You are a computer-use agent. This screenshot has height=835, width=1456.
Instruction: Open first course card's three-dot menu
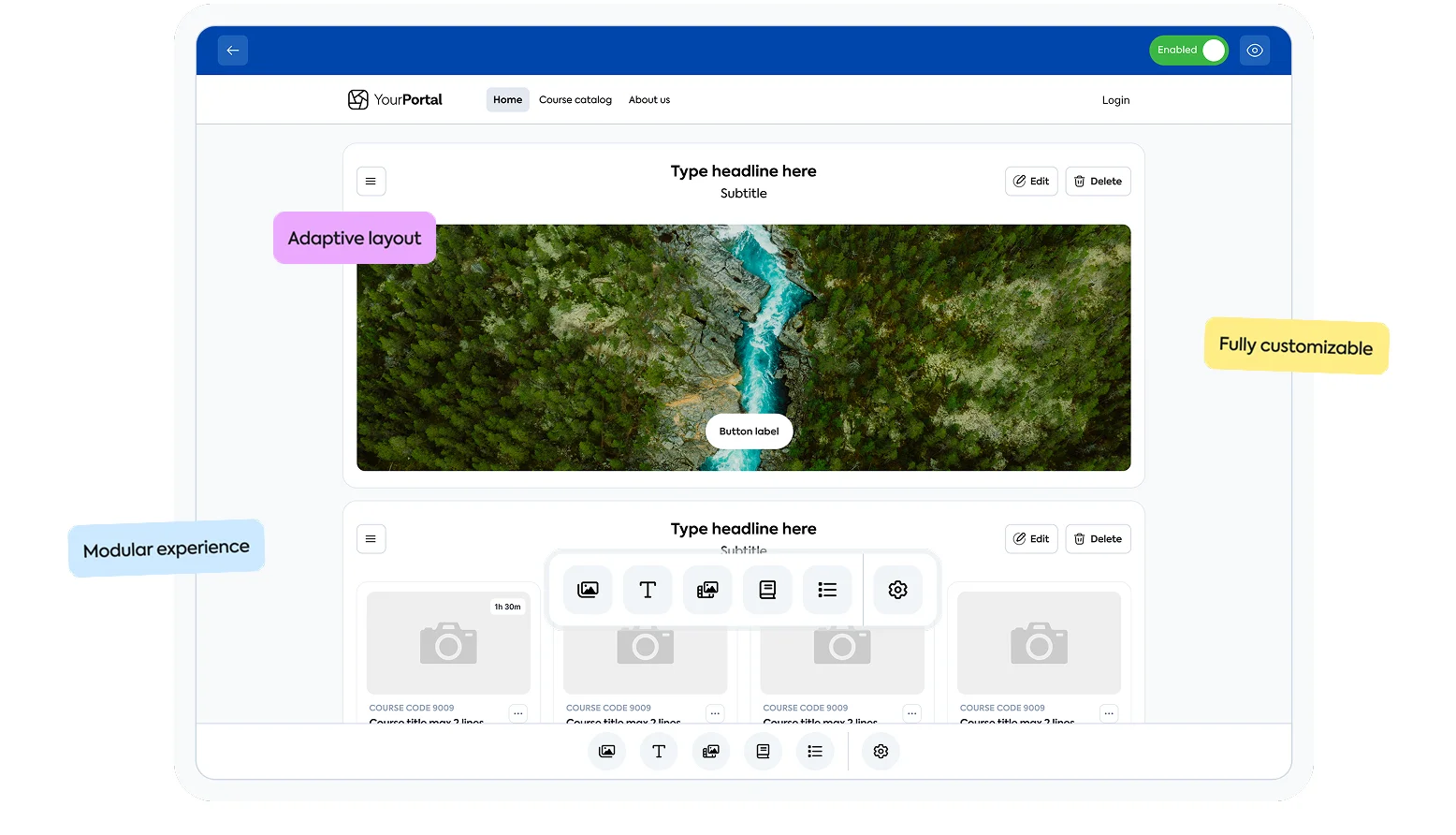(518, 713)
